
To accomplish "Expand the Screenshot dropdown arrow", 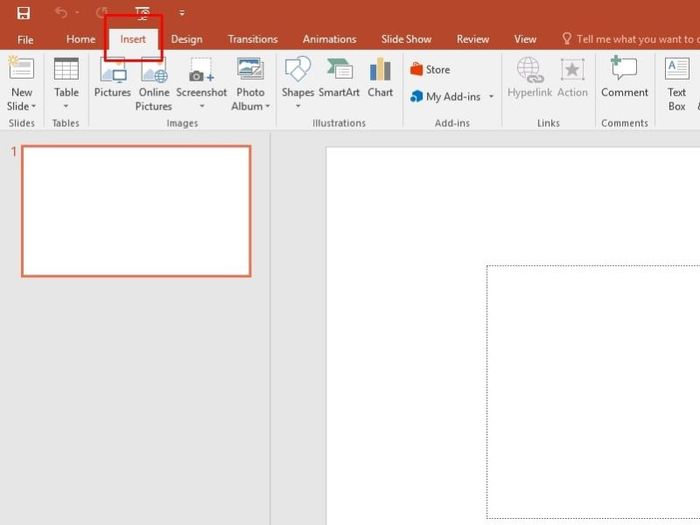I will (x=202, y=106).
